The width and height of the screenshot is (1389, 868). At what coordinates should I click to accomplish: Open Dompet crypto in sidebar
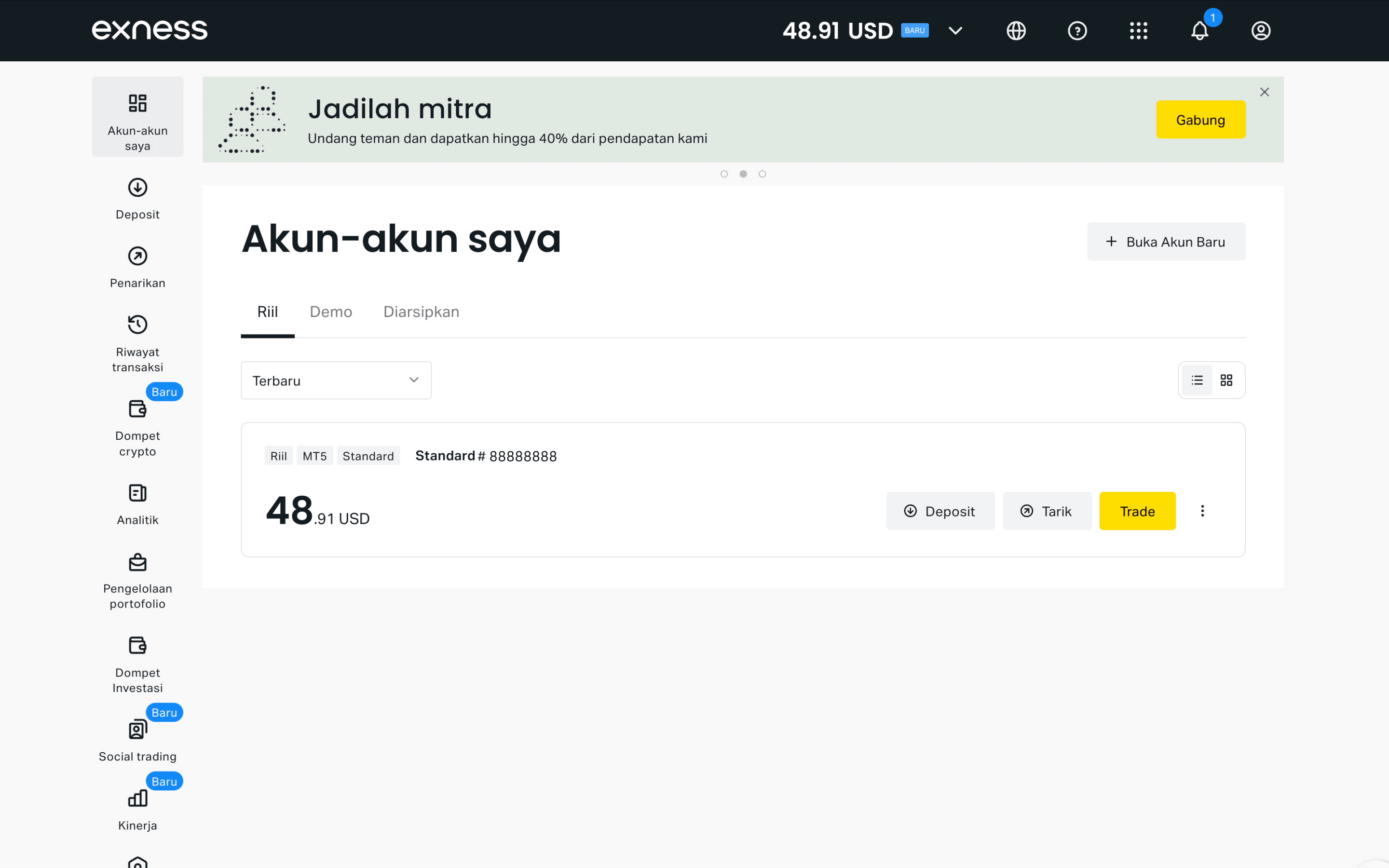(x=137, y=428)
